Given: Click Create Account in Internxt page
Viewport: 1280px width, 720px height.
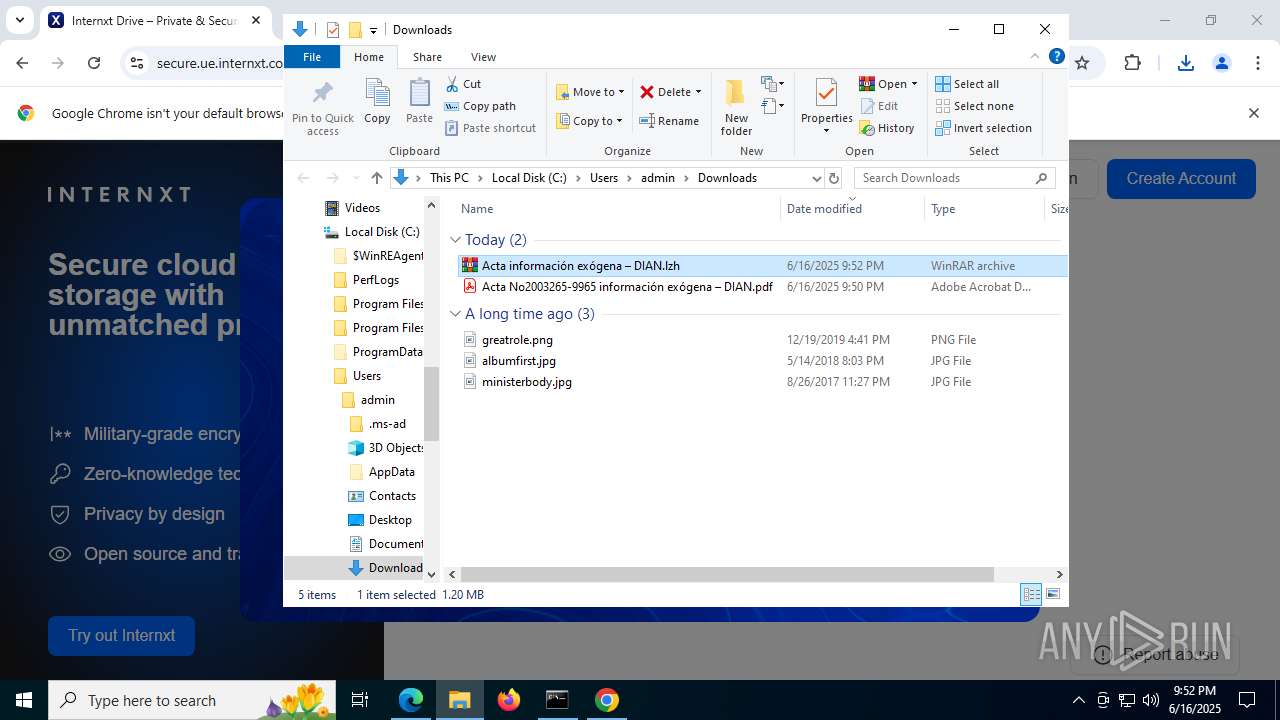Looking at the screenshot, I should point(1181,178).
